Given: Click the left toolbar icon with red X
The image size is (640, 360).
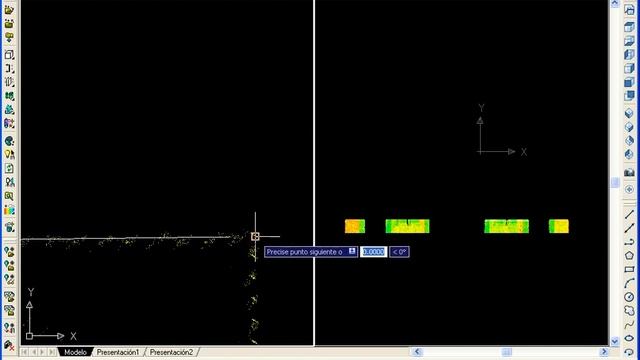Looking at the screenshot, I should (9, 345).
